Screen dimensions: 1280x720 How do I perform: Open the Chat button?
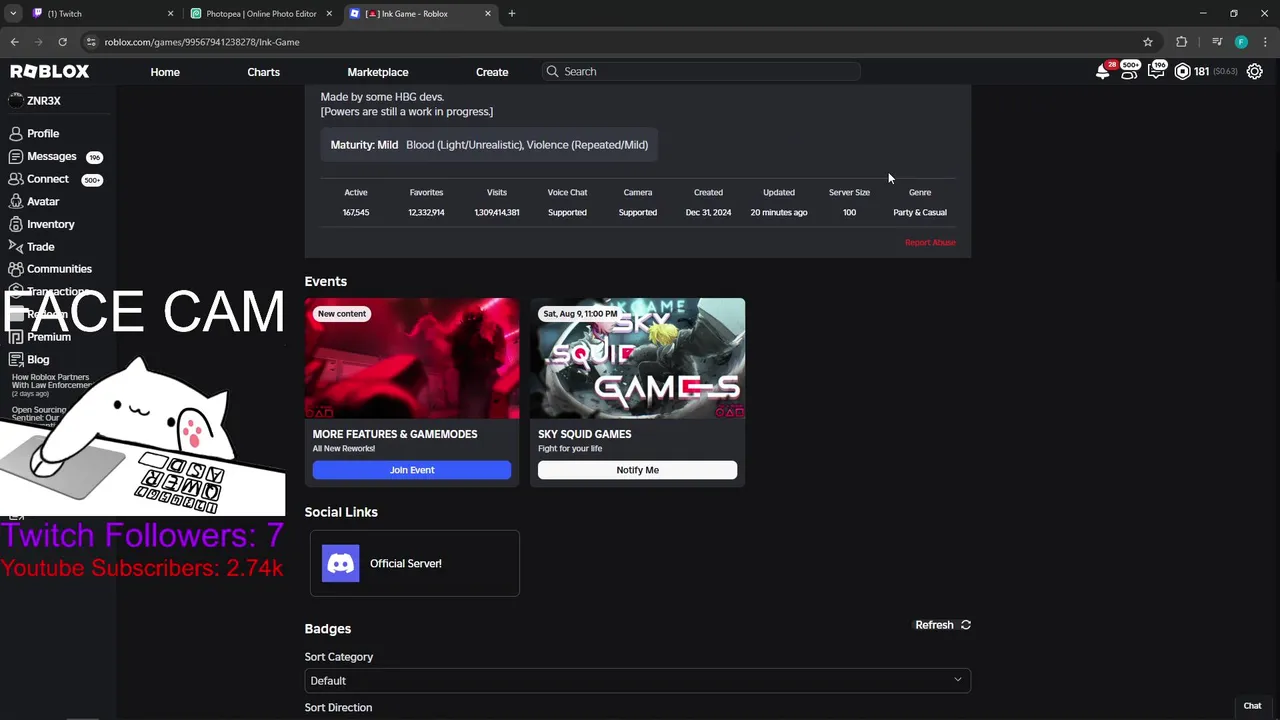click(1252, 706)
